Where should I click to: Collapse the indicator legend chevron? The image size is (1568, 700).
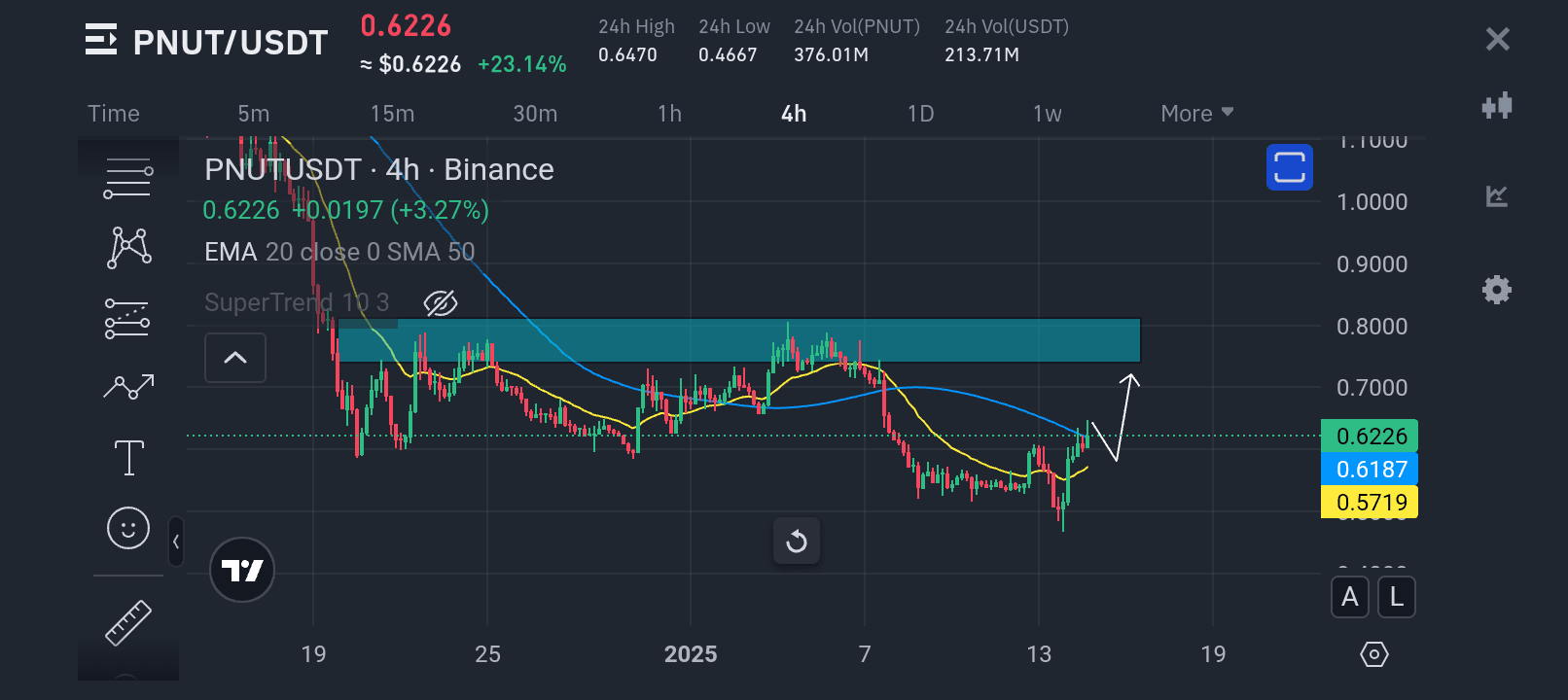coord(235,358)
